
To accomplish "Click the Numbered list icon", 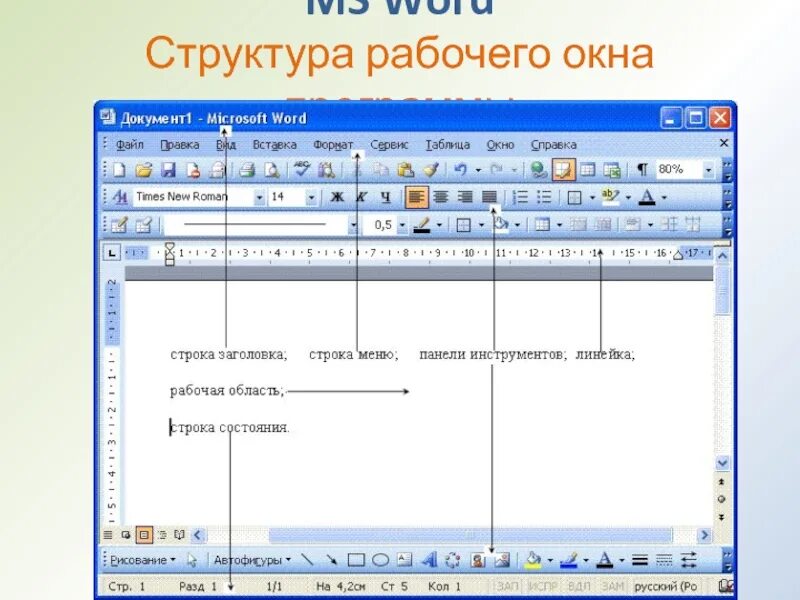I will [x=520, y=197].
